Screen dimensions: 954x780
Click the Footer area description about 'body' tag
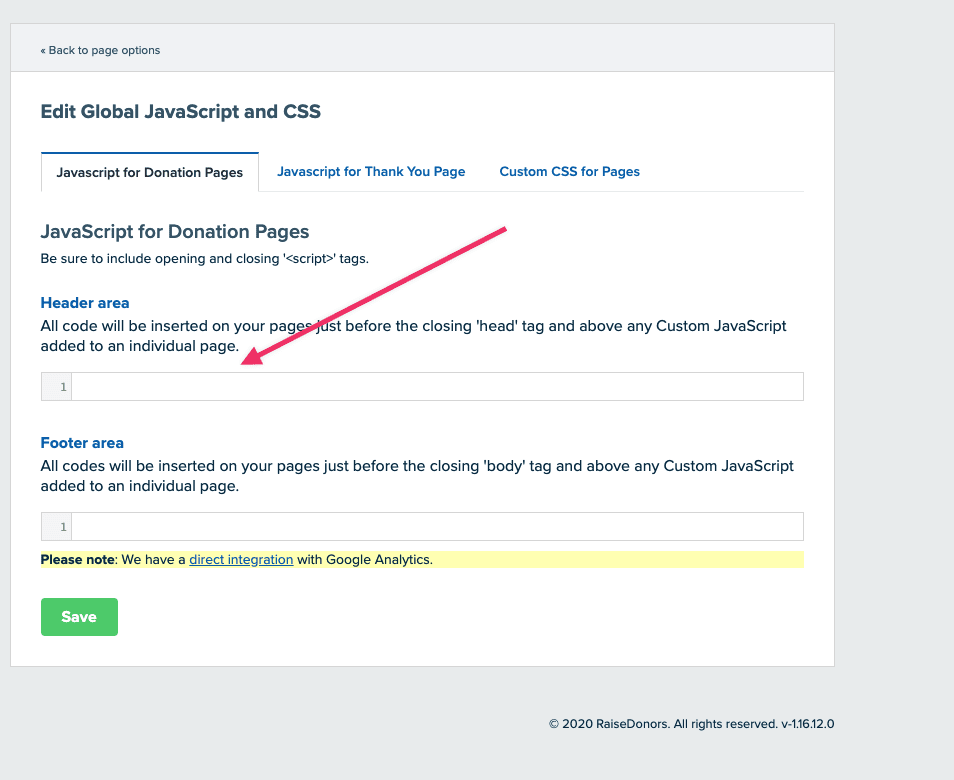pos(417,476)
